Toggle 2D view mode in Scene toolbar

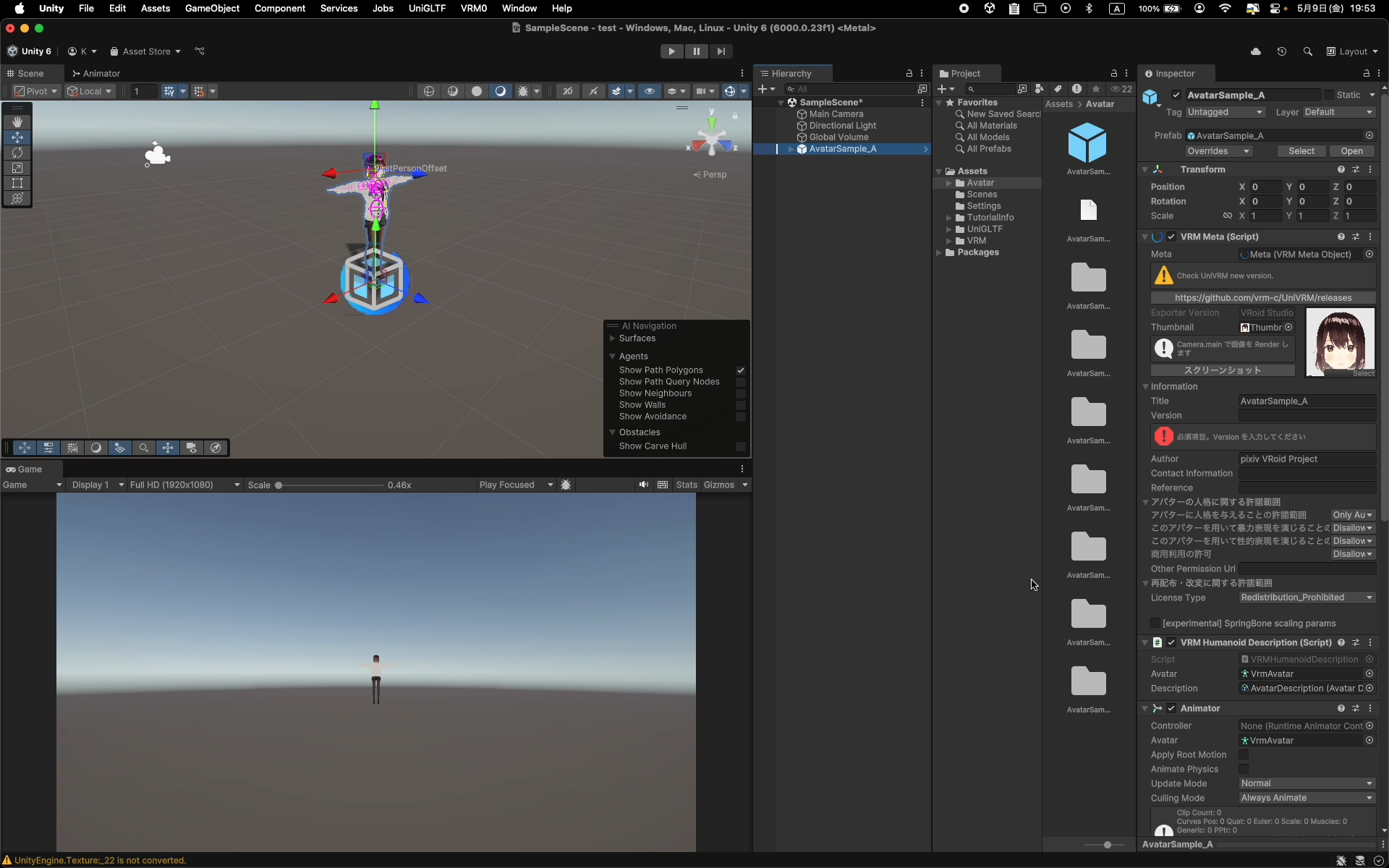(x=568, y=91)
